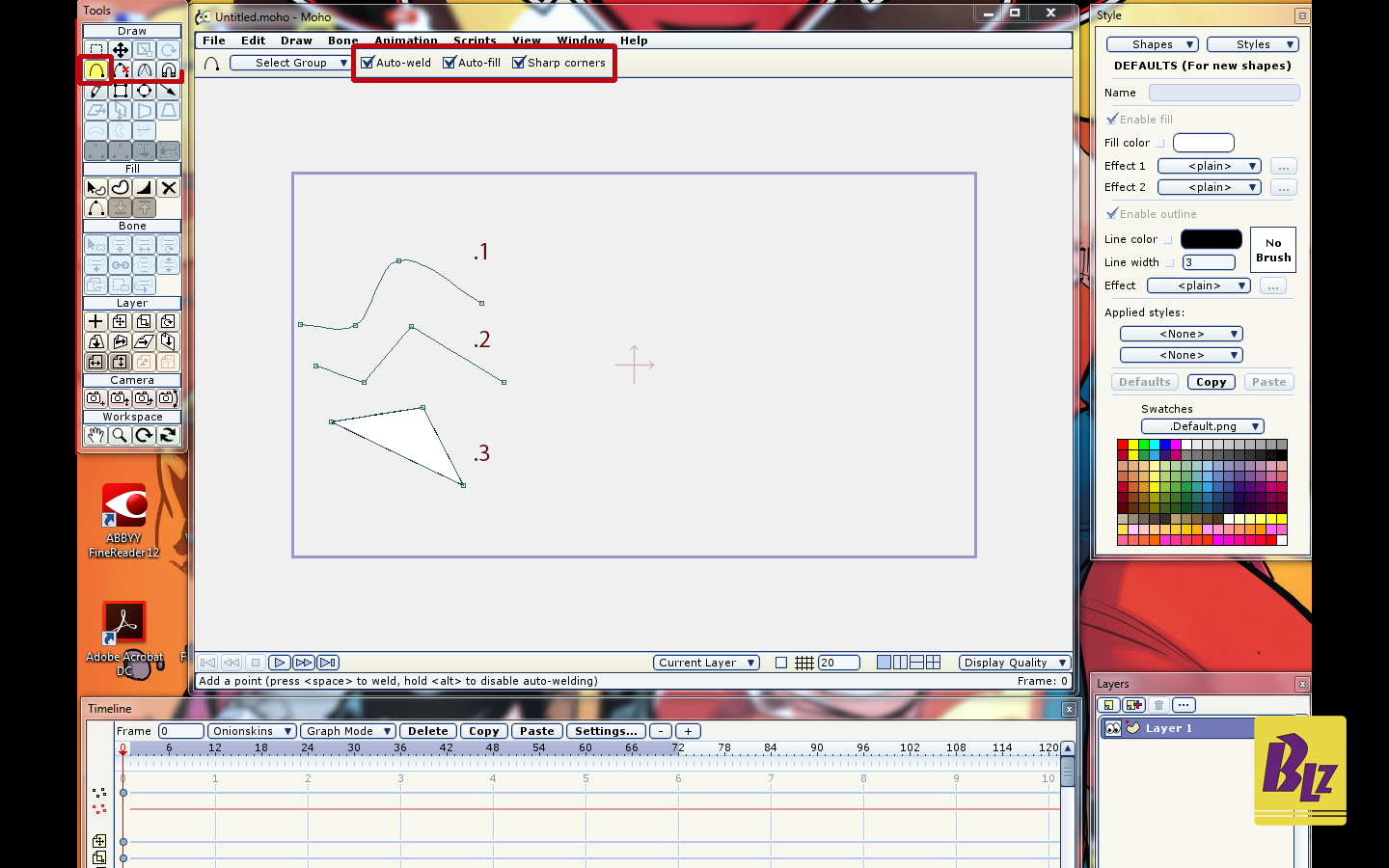Screen dimensions: 1389x868
Task: Toggle the Auto-fill checkbox
Action: coord(449,63)
